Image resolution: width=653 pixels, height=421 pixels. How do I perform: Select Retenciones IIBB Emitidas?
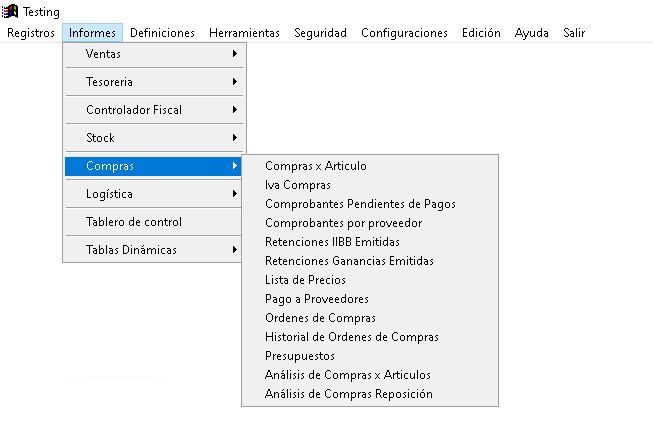332,242
